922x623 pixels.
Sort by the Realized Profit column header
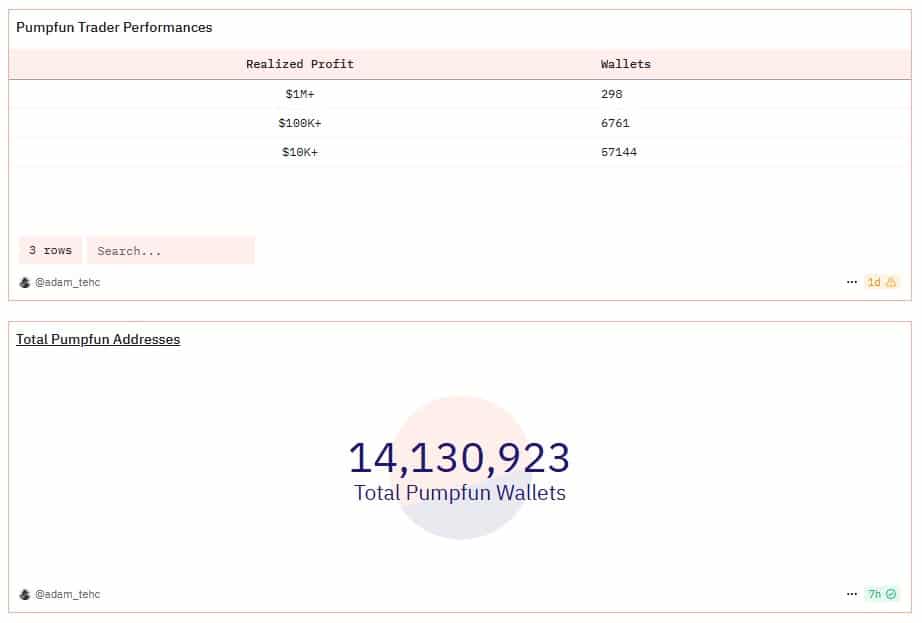click(x=300, y=64)
